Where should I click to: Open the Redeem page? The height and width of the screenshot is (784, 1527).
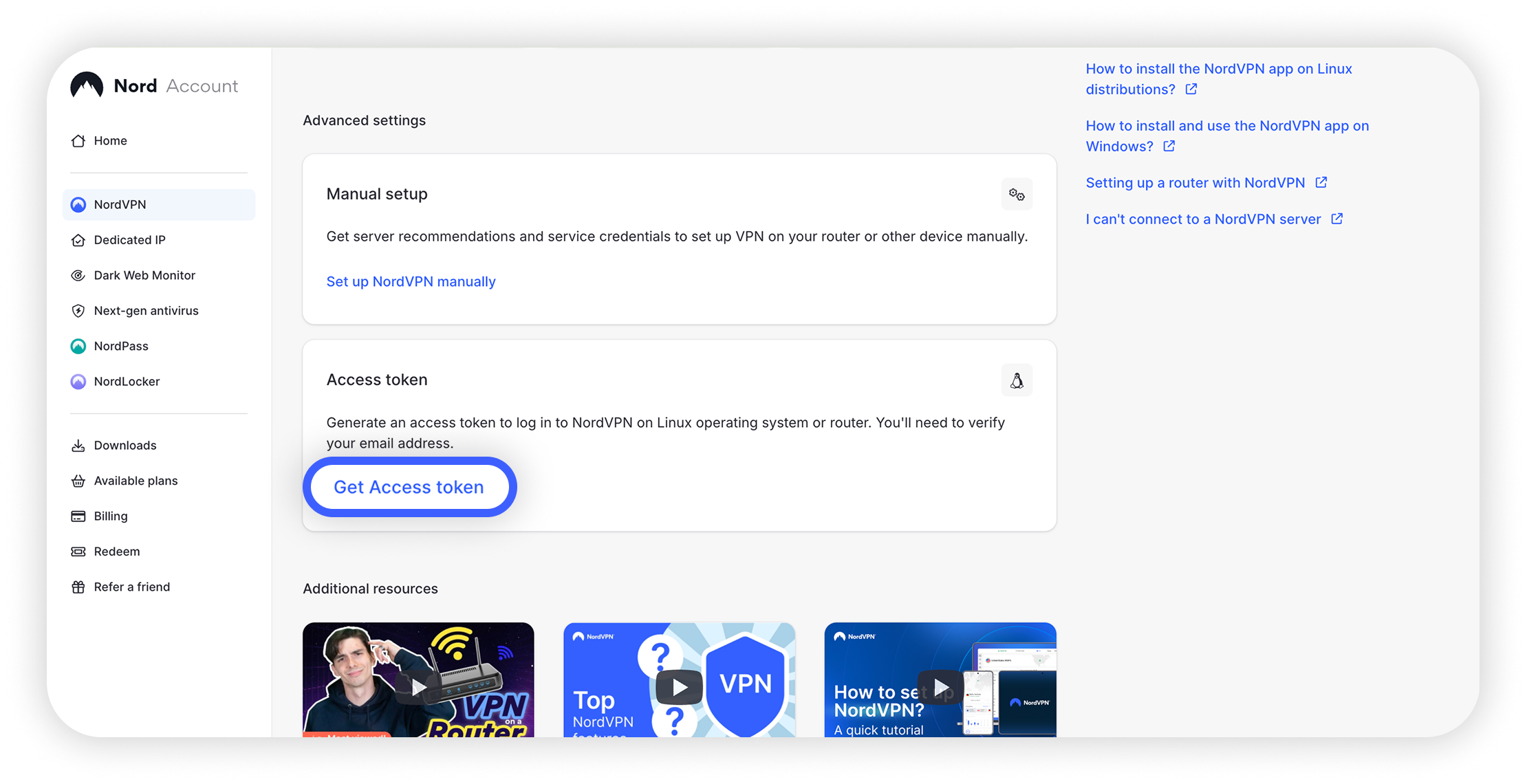[159, 552]
